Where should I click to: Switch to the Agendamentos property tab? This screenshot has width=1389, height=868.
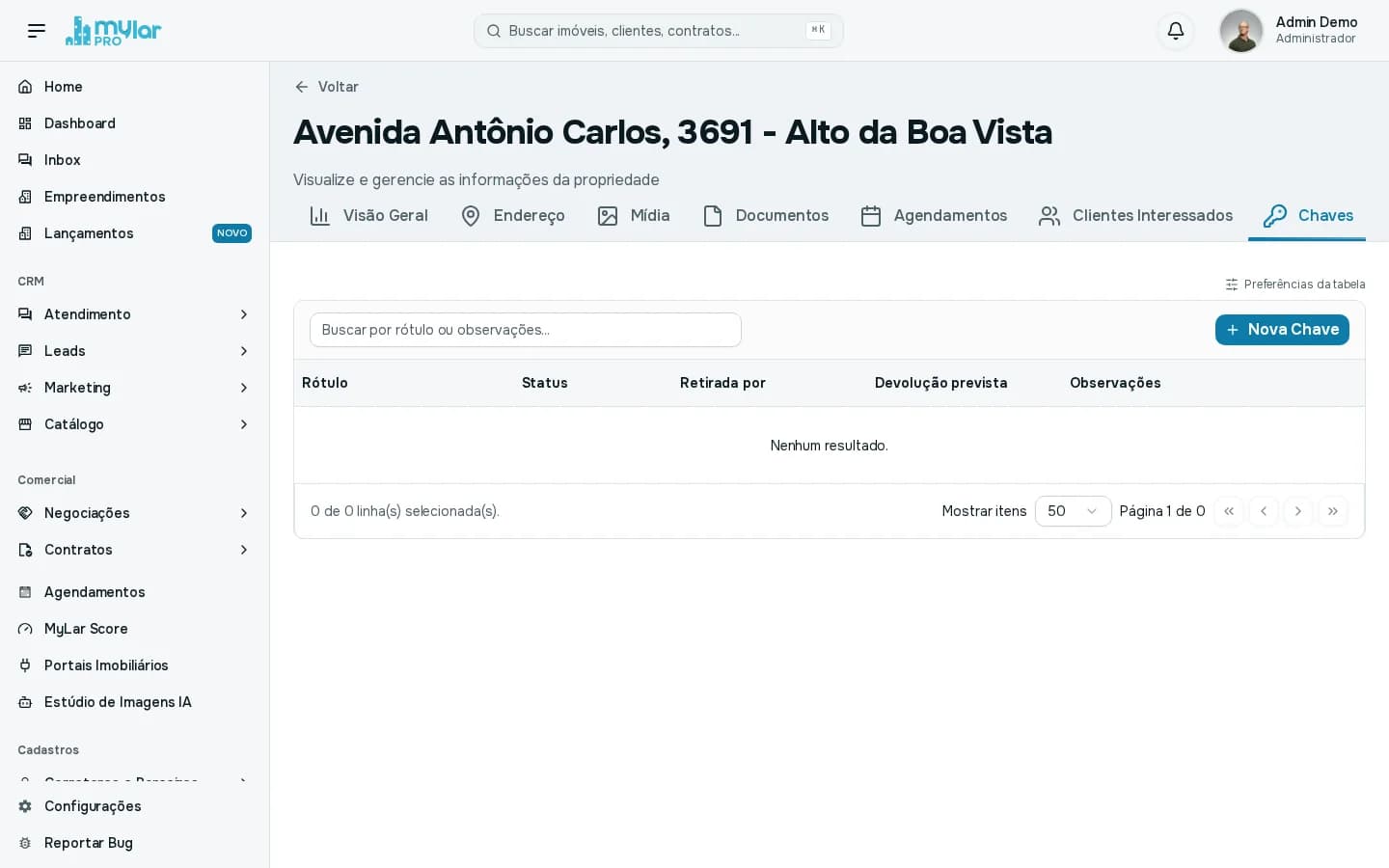point(934,216)
